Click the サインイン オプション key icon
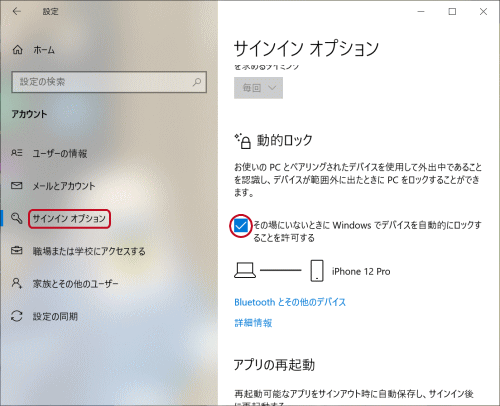 pos(16,218)
